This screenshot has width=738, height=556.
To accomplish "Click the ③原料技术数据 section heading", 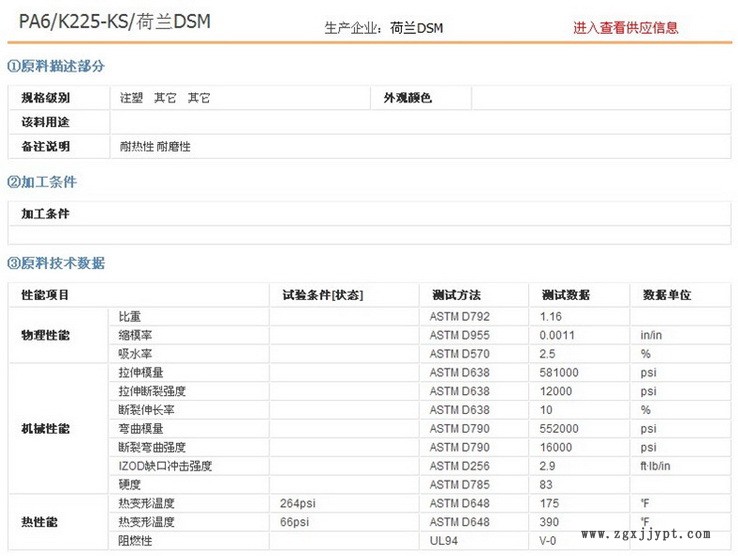I will tap(56, 263).
